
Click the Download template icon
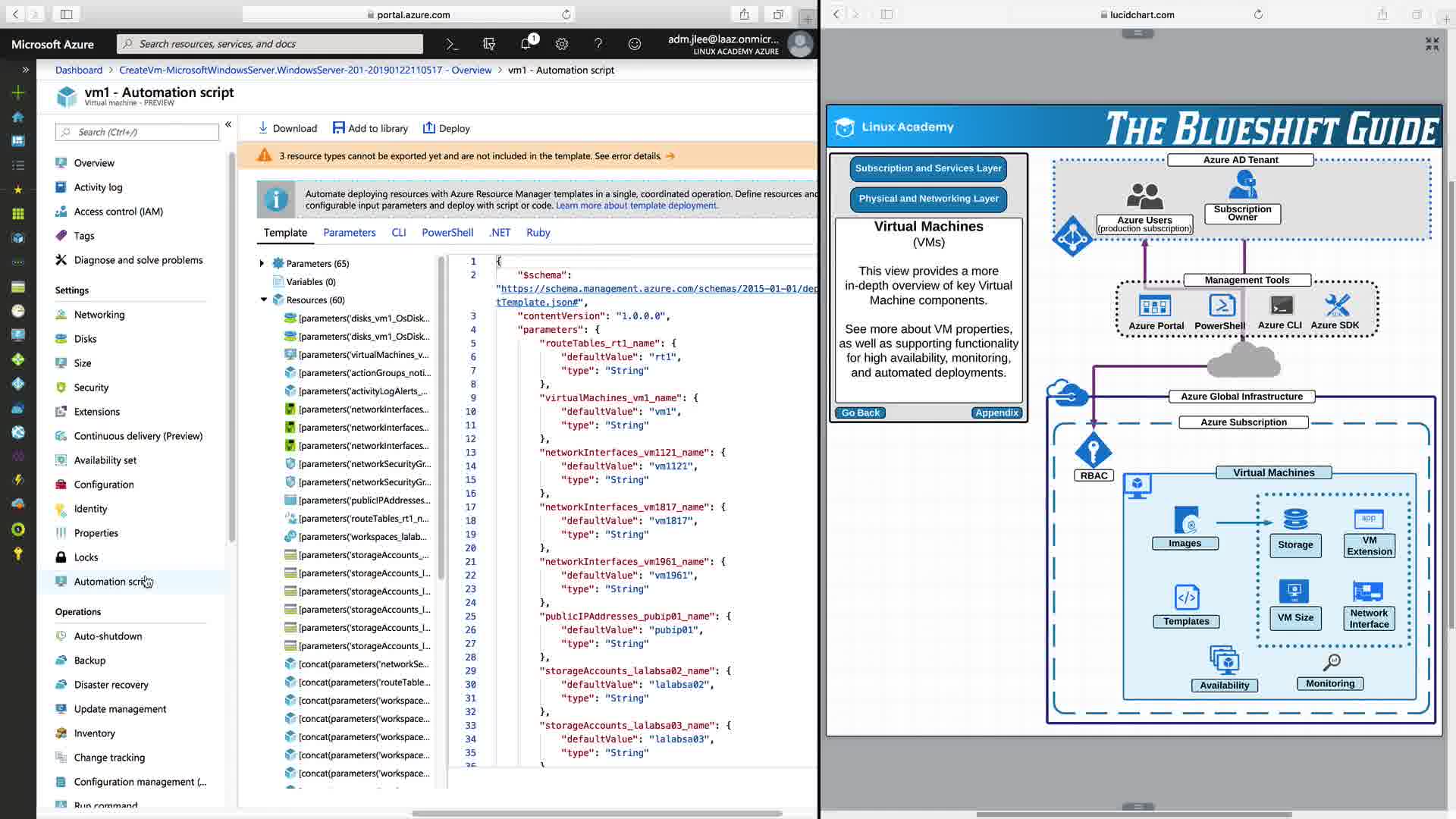(263, 128)
